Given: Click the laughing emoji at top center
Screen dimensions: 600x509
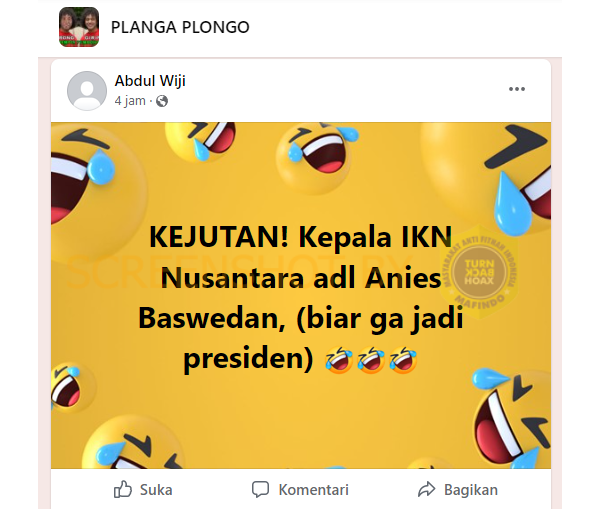Looking at the screenshot, I should tap(316, 156).
